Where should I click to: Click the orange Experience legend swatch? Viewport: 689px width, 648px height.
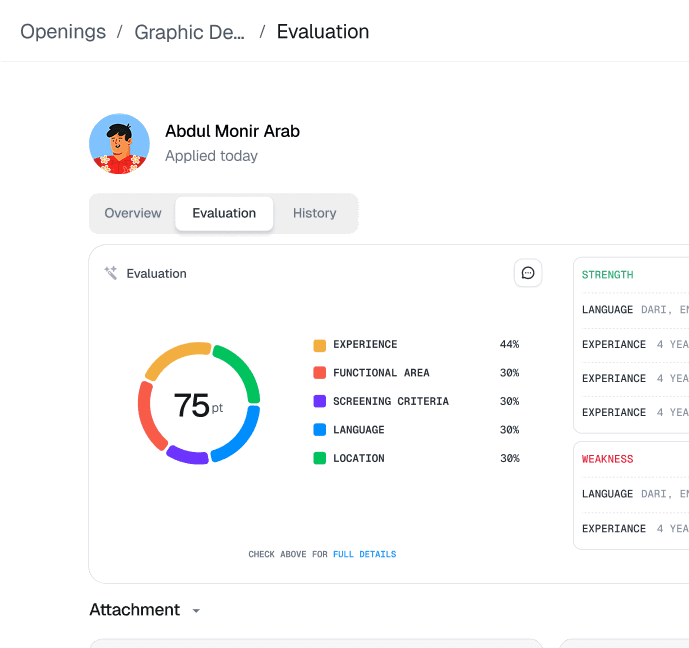(x=319, y=345)
